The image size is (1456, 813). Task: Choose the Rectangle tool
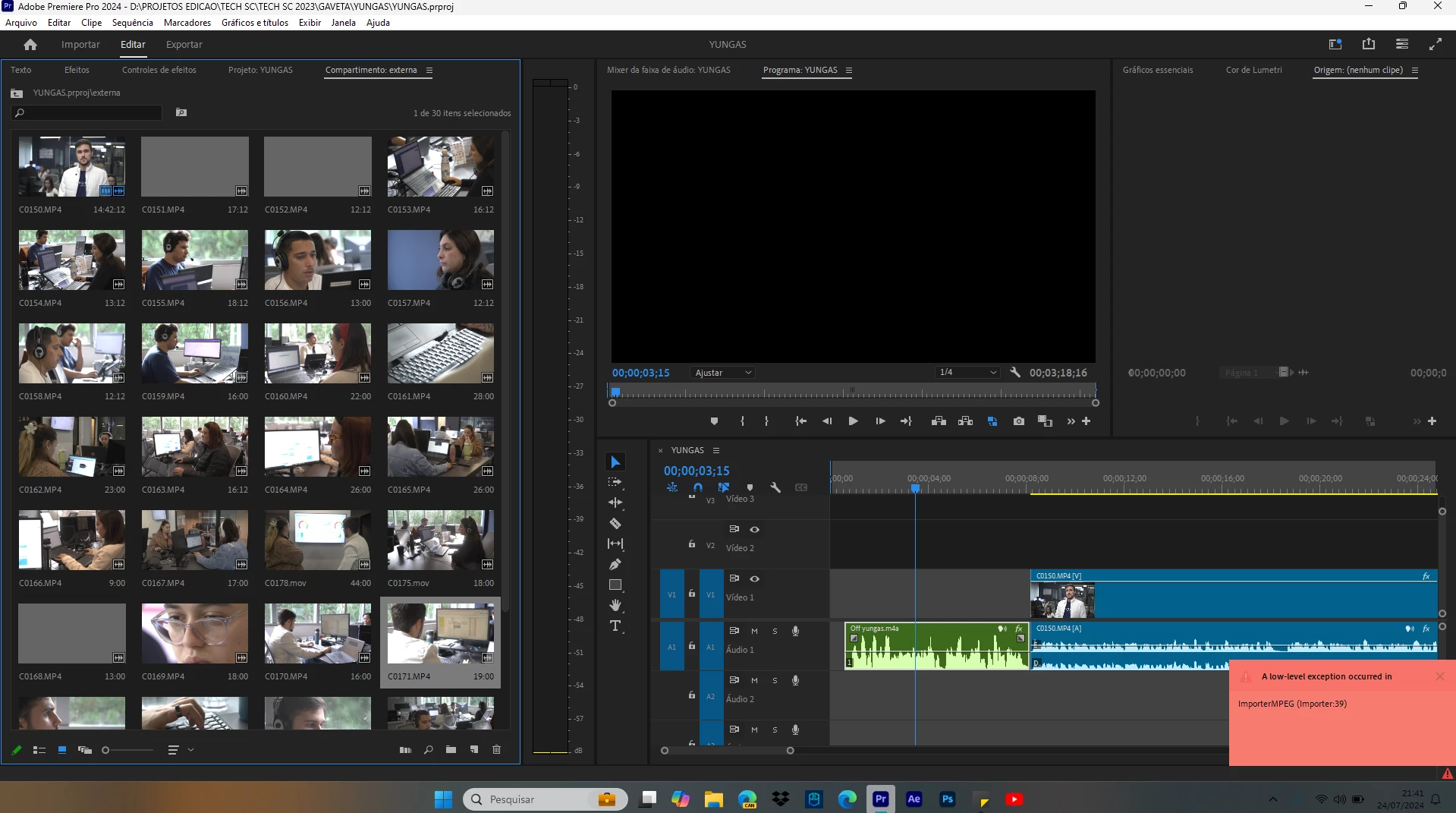point(615,585)
